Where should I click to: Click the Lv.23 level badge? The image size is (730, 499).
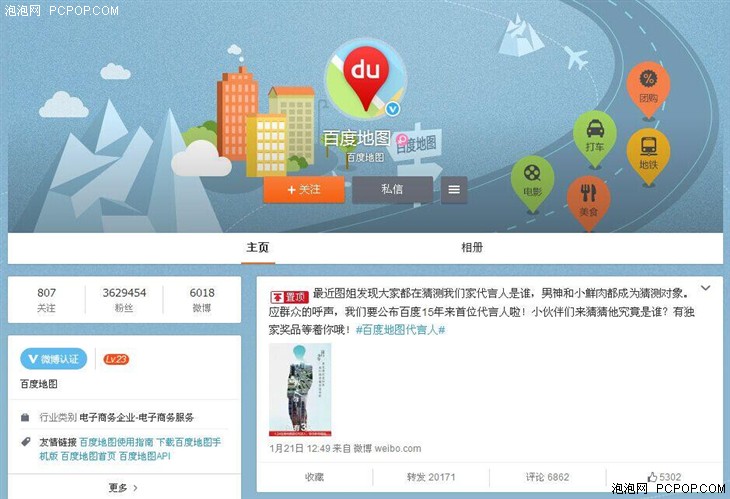pos(116,359)
